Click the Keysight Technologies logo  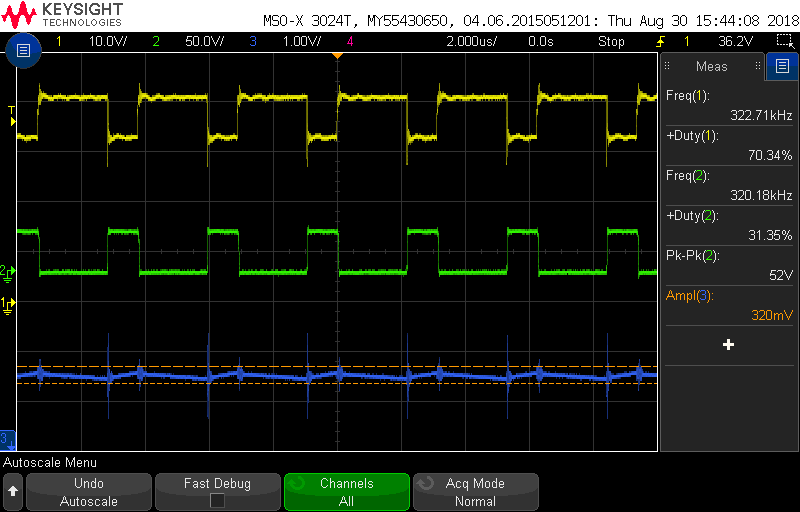(62, 14)
